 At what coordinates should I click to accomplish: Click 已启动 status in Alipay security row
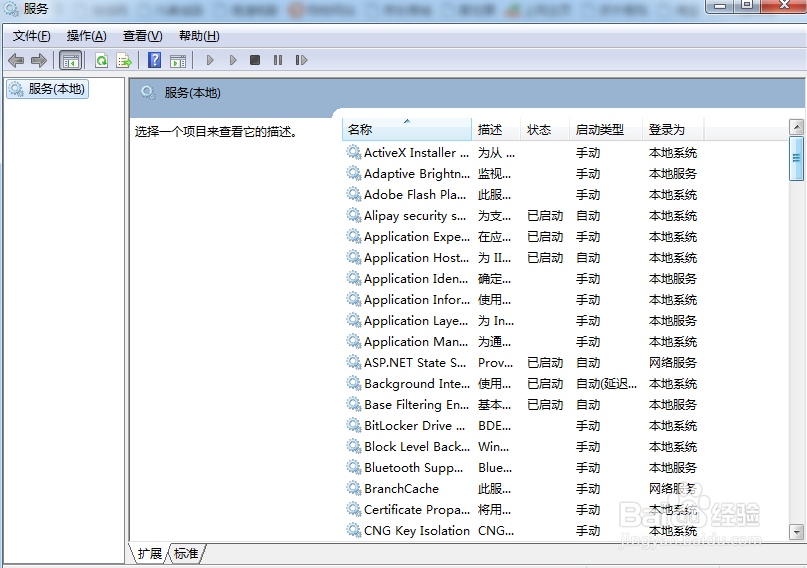point(545,216)
